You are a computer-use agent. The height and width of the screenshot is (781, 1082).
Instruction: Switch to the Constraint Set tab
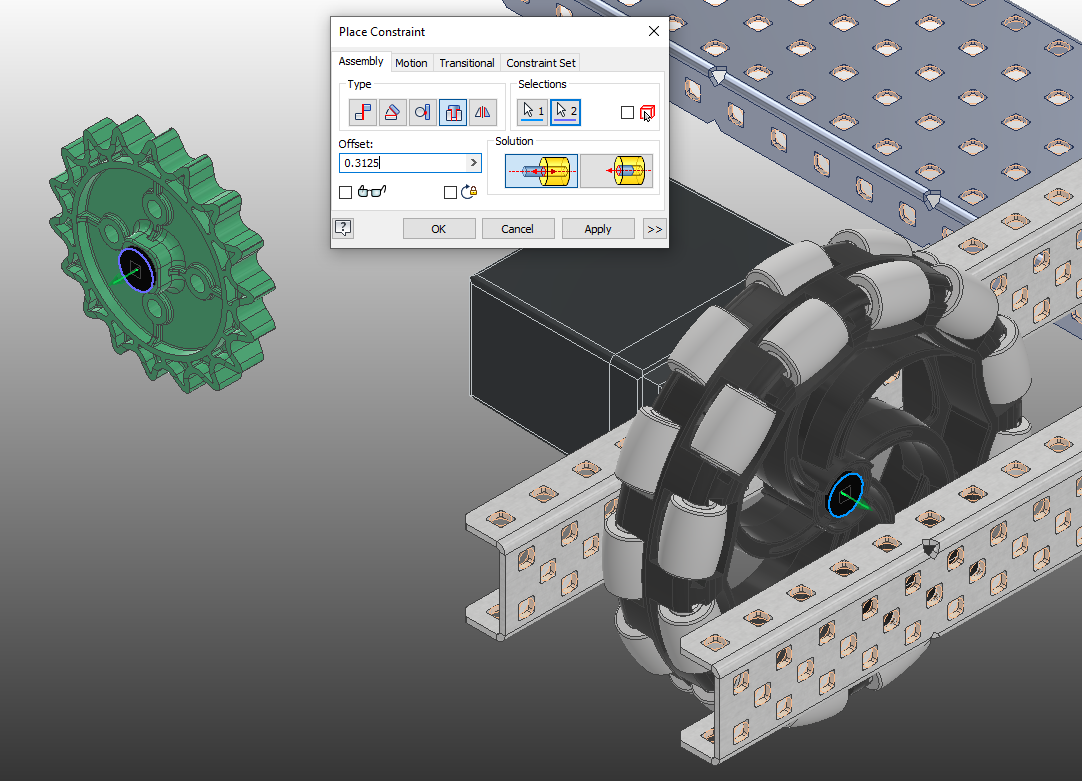coord(541,63)
